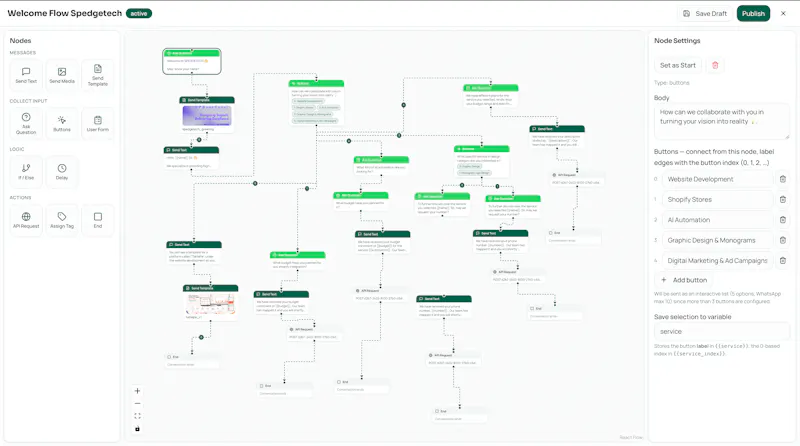This screenshot has height=446, width=800.
Task: Add an Assign Tag action node
Action: click(x=62, y=220)
